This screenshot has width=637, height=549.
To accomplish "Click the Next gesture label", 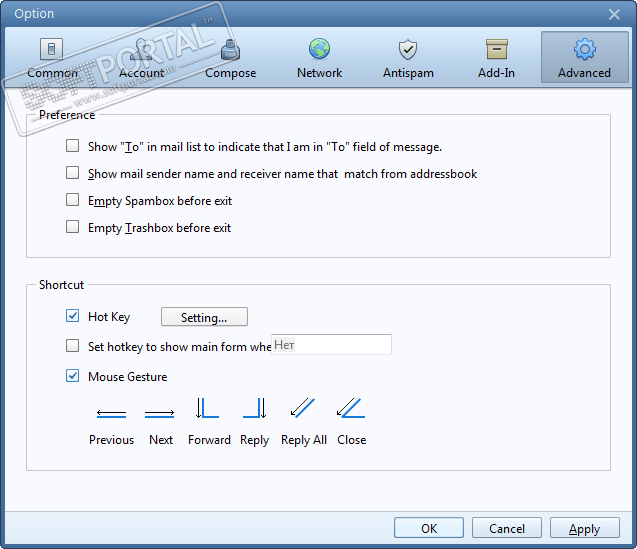I will coord(161,440).
